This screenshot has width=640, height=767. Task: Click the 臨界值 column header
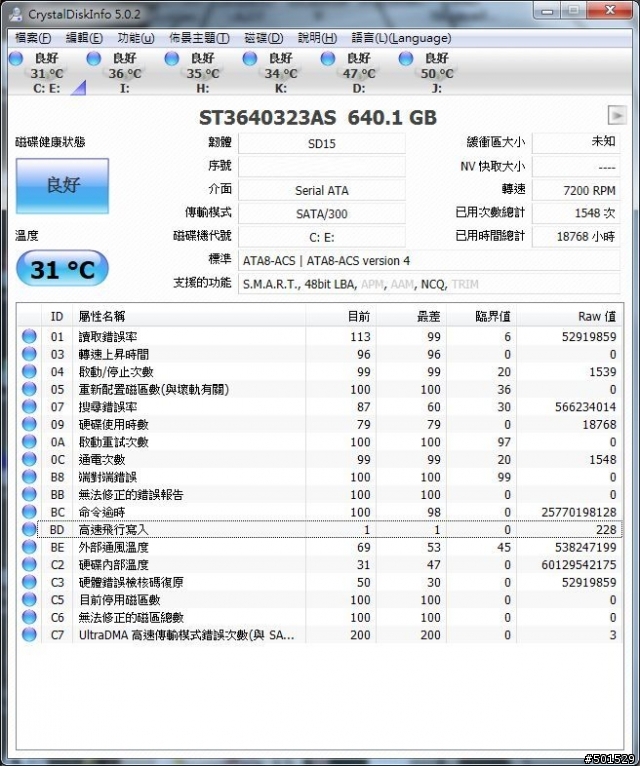pyautogui.click(x=481, y=316)
